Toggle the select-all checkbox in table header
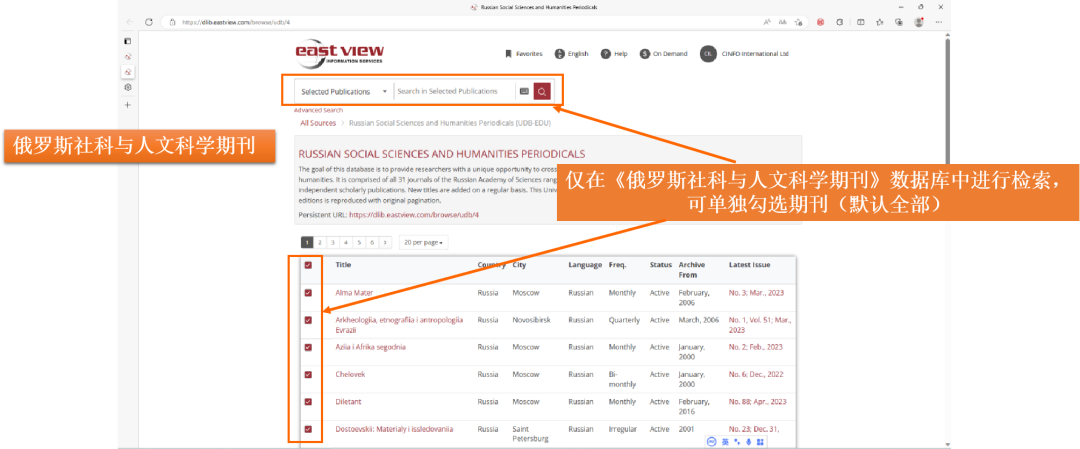1080x449 pixels. (x=308, y=265)
